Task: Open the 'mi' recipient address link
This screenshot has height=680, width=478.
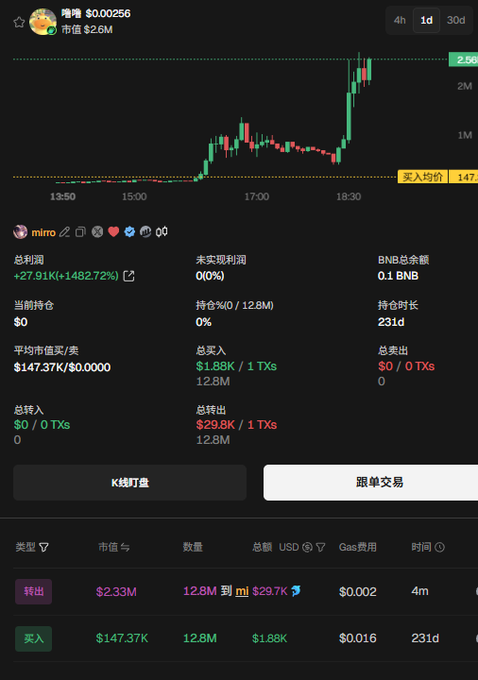Action: (x=242, y=591)
